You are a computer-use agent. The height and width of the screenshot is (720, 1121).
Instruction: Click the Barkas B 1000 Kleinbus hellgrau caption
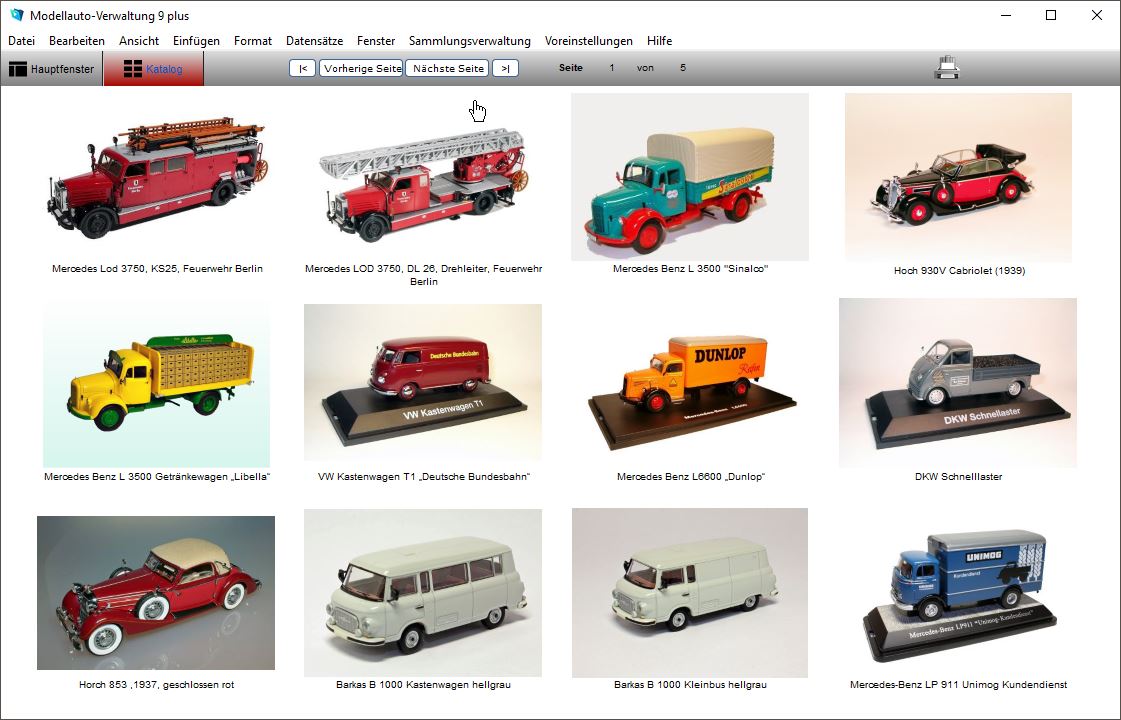[689, 685]
